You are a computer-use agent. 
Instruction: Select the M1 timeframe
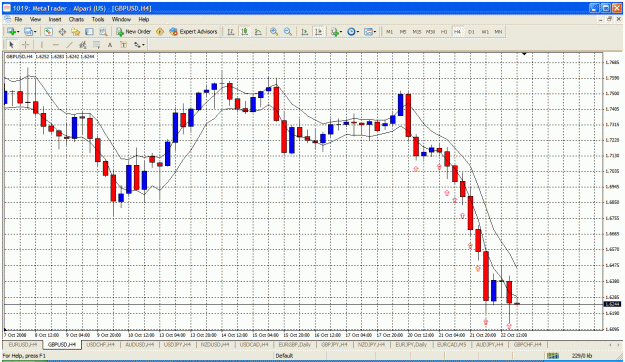(x=389, y=31)
